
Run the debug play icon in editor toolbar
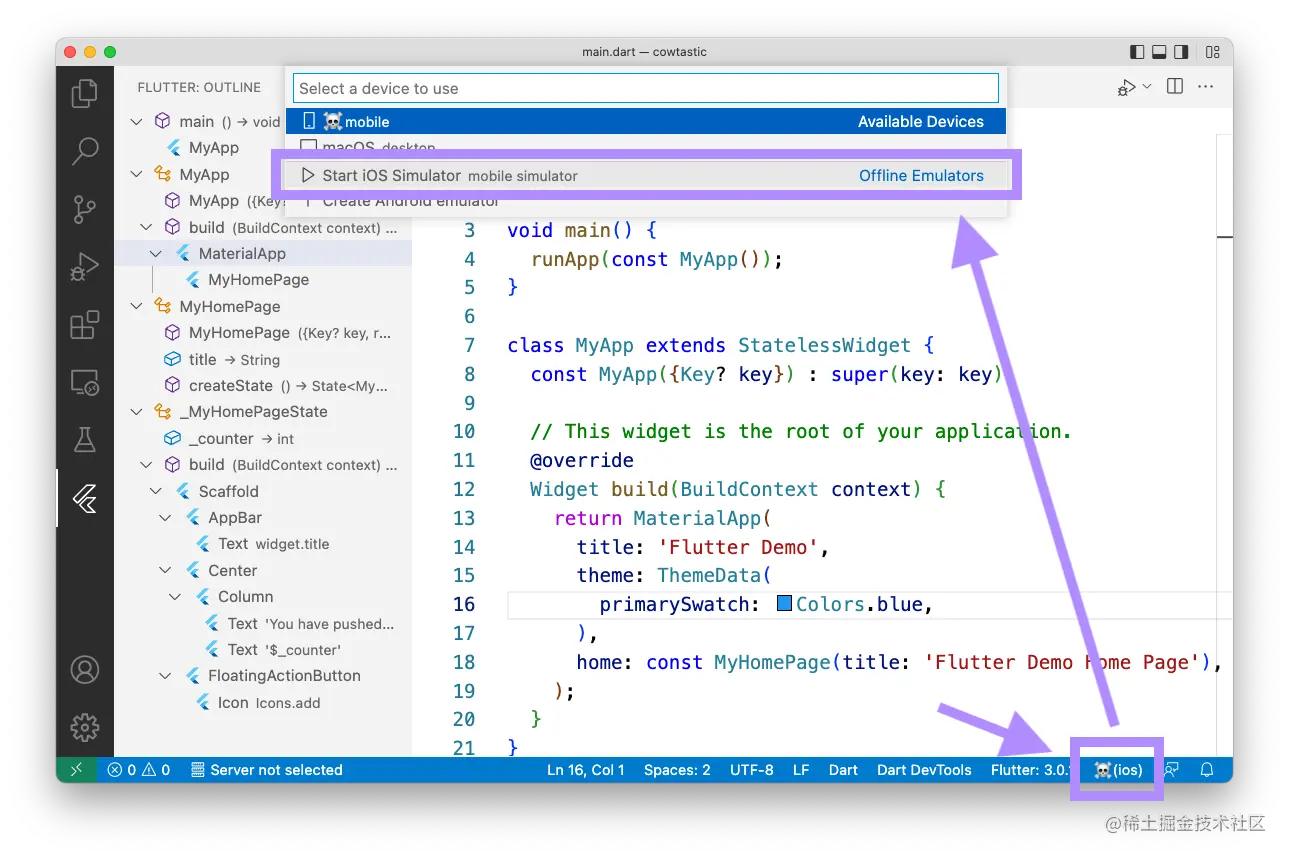point(1127,87)
